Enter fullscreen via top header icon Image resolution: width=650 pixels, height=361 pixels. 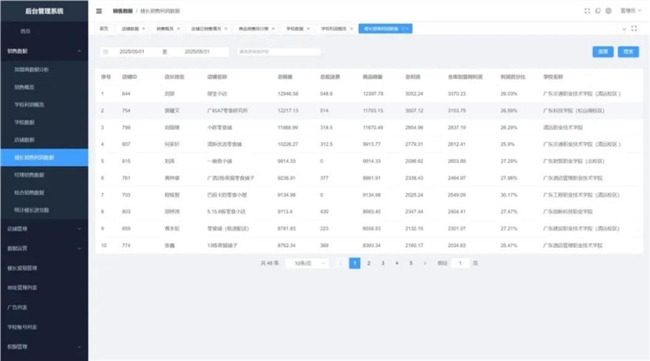[x=587, y=11]
